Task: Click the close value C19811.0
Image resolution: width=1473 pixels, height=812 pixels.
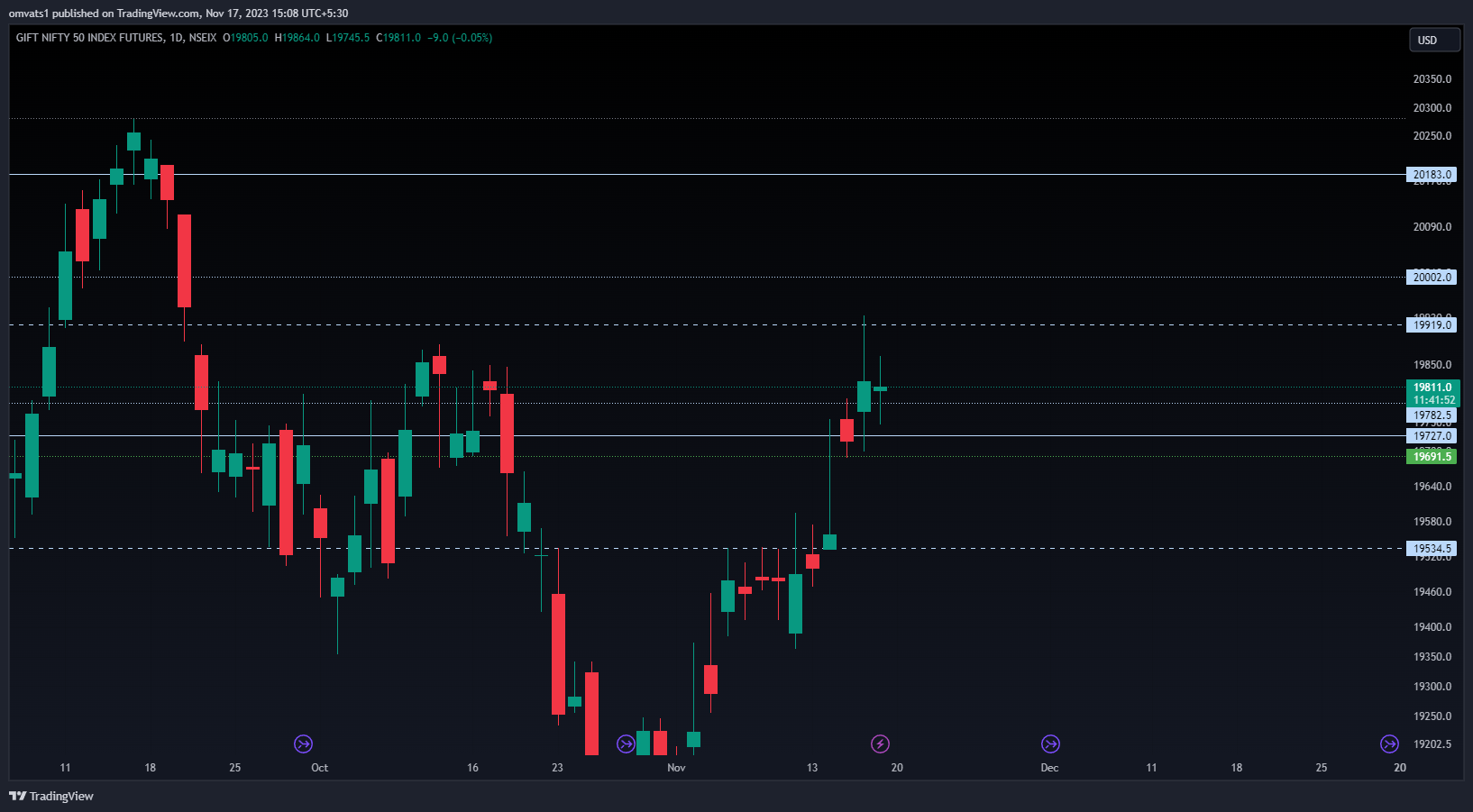Action: tap(398, 38)
